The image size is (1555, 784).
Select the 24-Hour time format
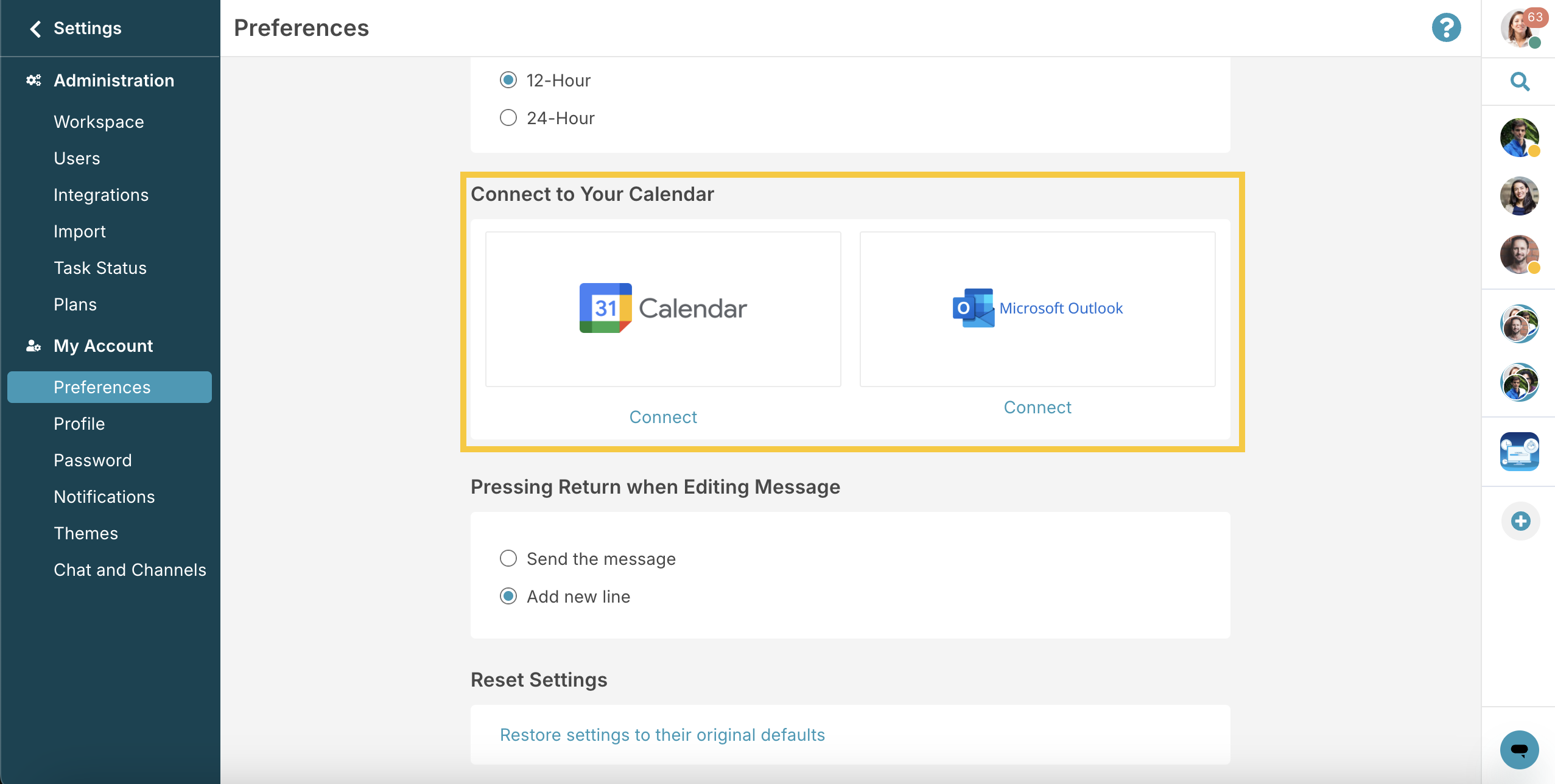click(508, 117)
